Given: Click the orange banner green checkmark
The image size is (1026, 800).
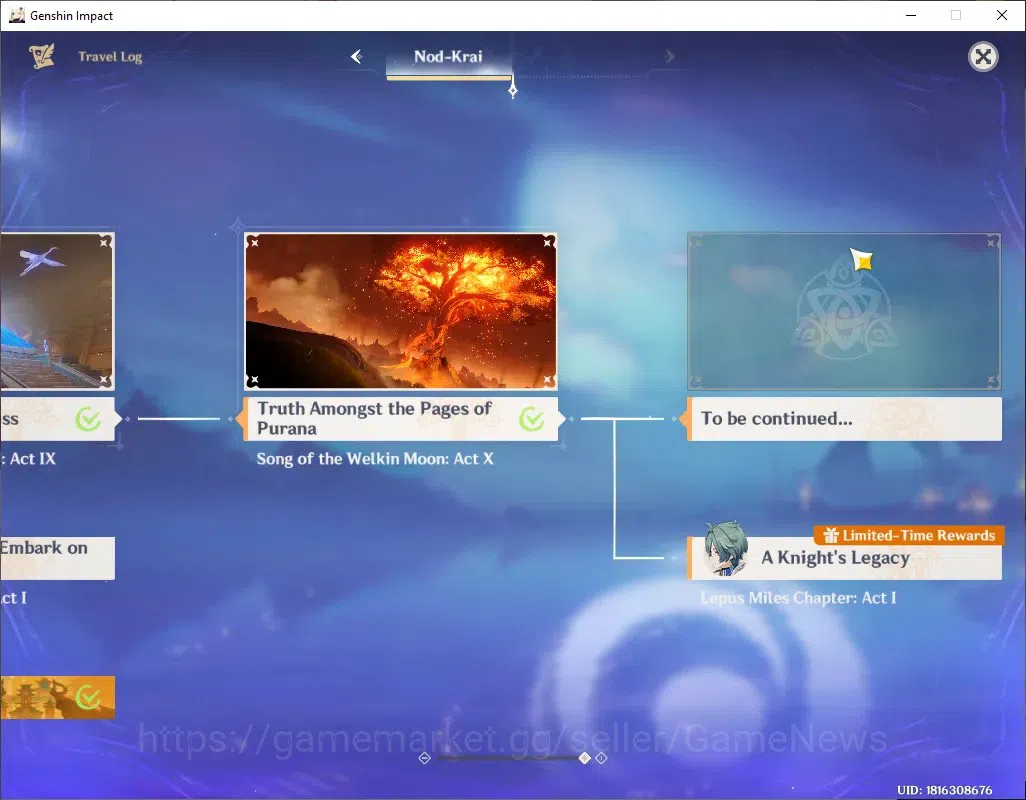Looking at the screenshot, I should click(x=88, y=698).
